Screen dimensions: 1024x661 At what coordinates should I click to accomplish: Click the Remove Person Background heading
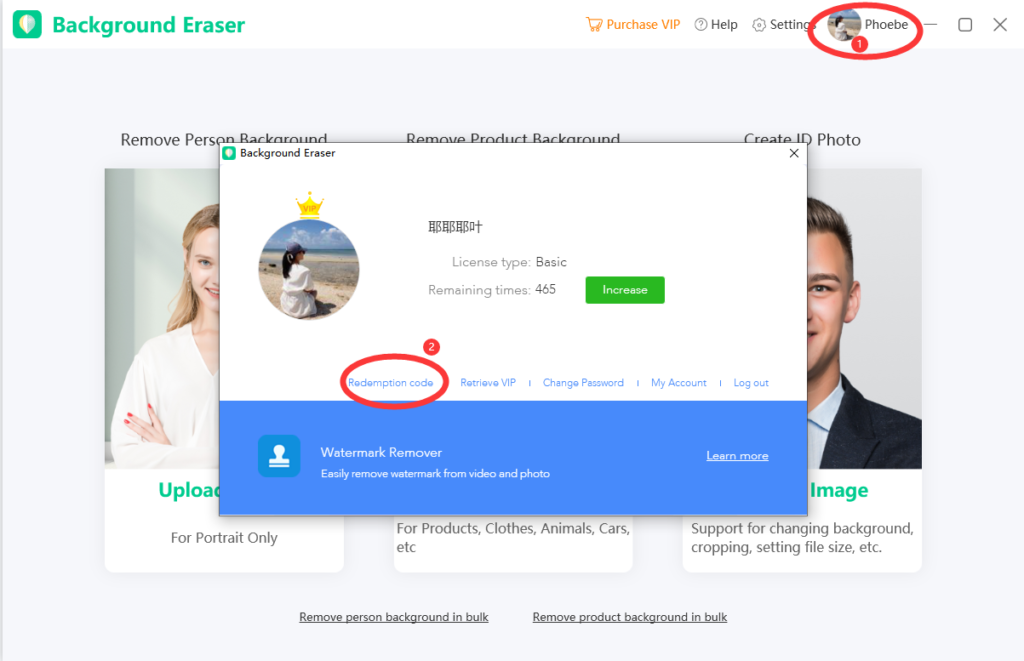(x=224, y=138)
